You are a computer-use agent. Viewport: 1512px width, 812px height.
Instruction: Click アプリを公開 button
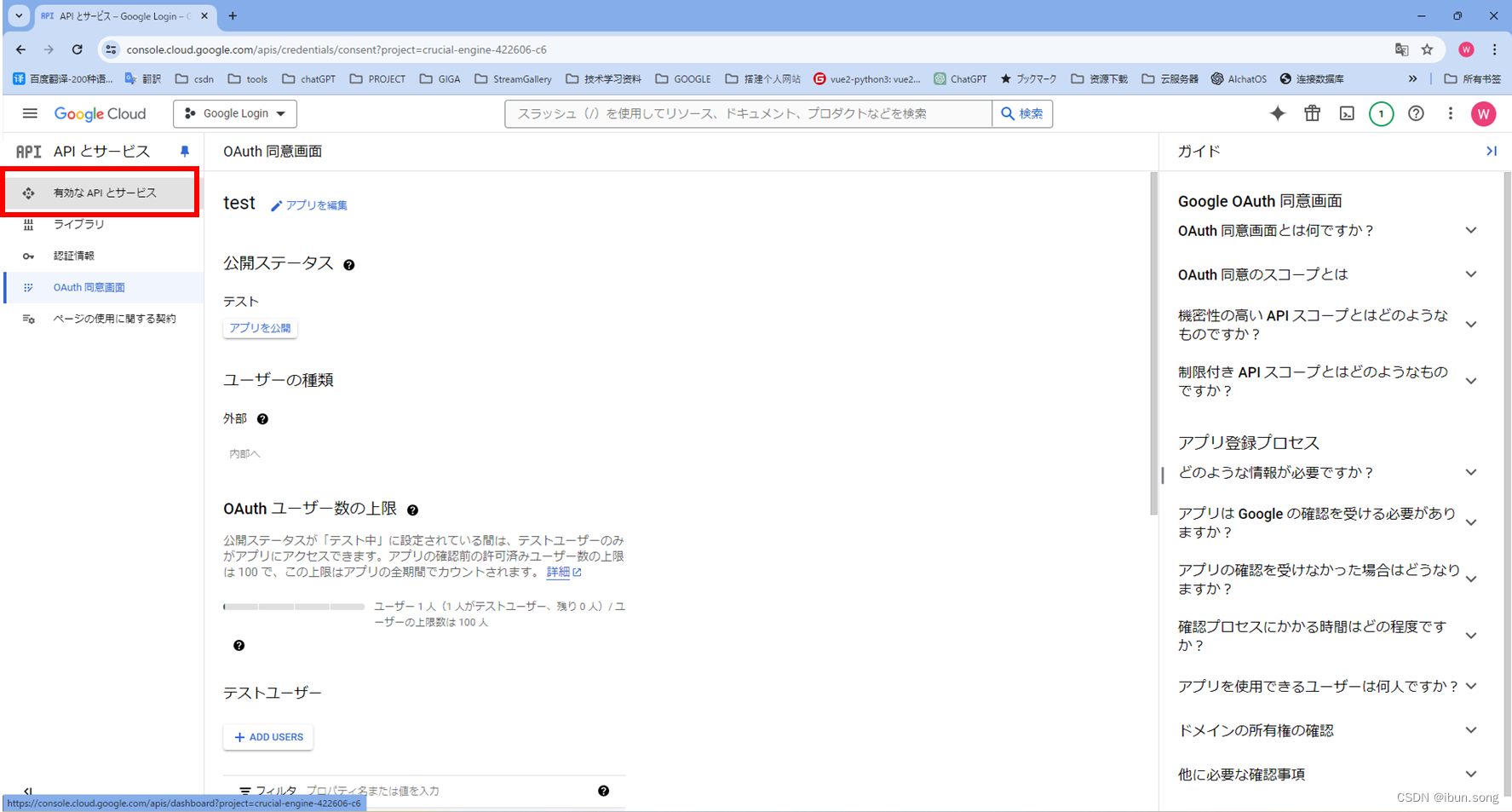click(260, 328)
